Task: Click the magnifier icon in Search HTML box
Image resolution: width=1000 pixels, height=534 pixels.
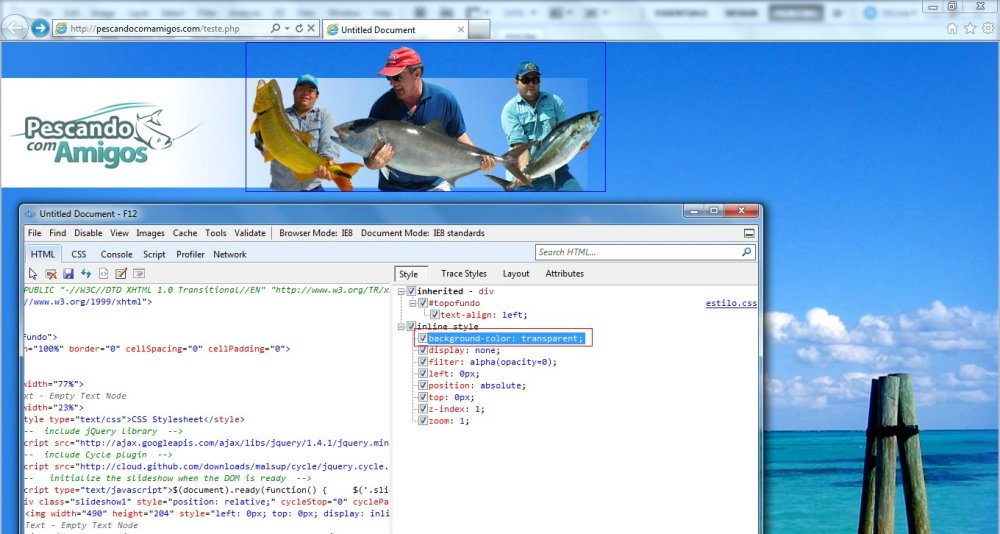Action: pos(746,253)
